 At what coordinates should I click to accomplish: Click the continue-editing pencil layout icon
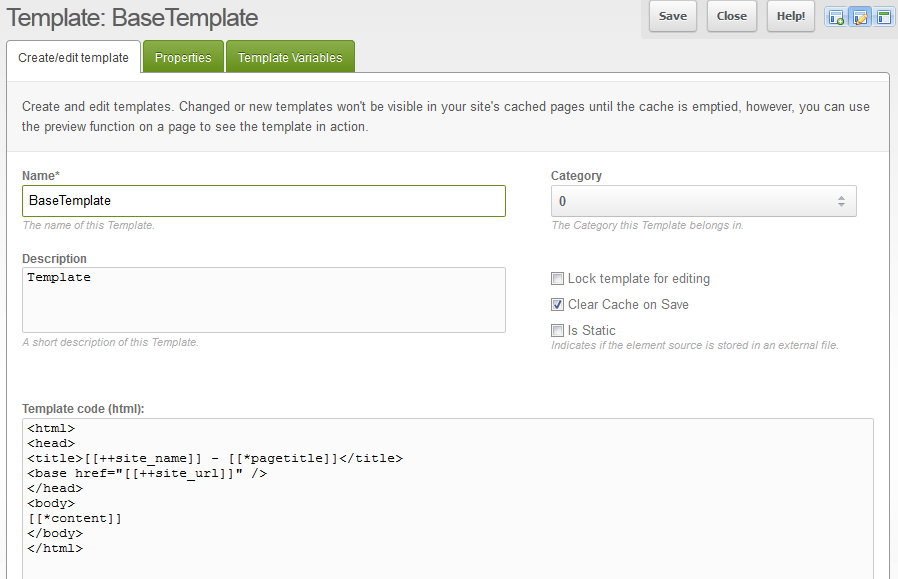(x=860, y=17)
